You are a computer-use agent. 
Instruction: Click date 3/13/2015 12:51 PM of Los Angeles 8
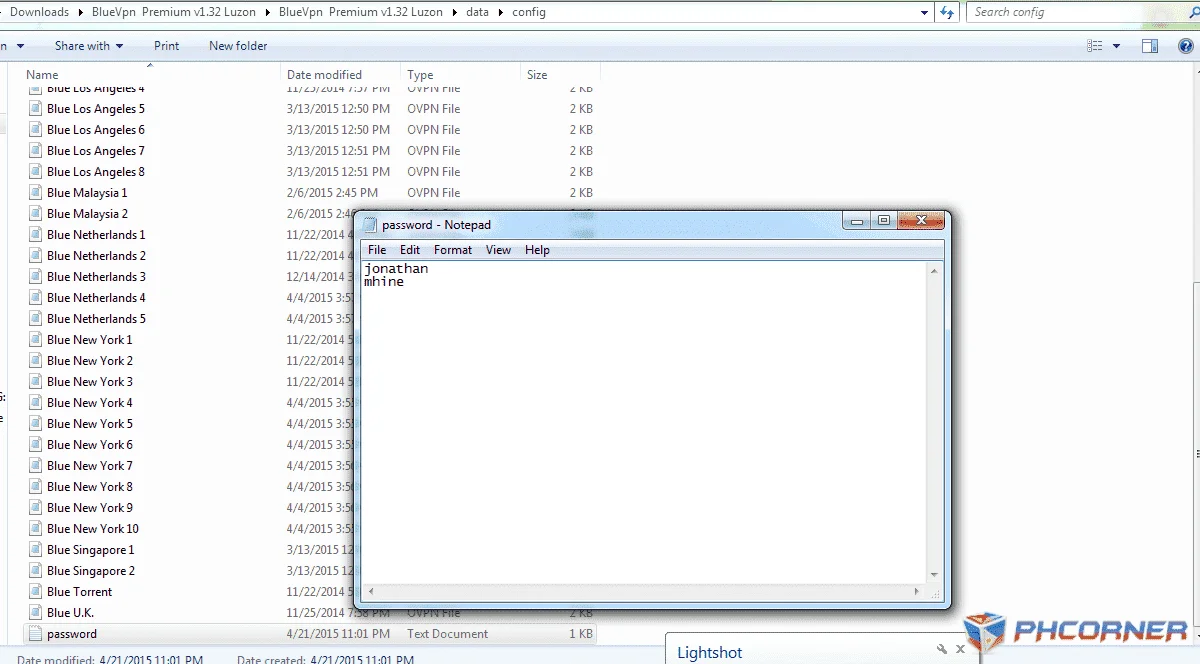tap(338, 172)
